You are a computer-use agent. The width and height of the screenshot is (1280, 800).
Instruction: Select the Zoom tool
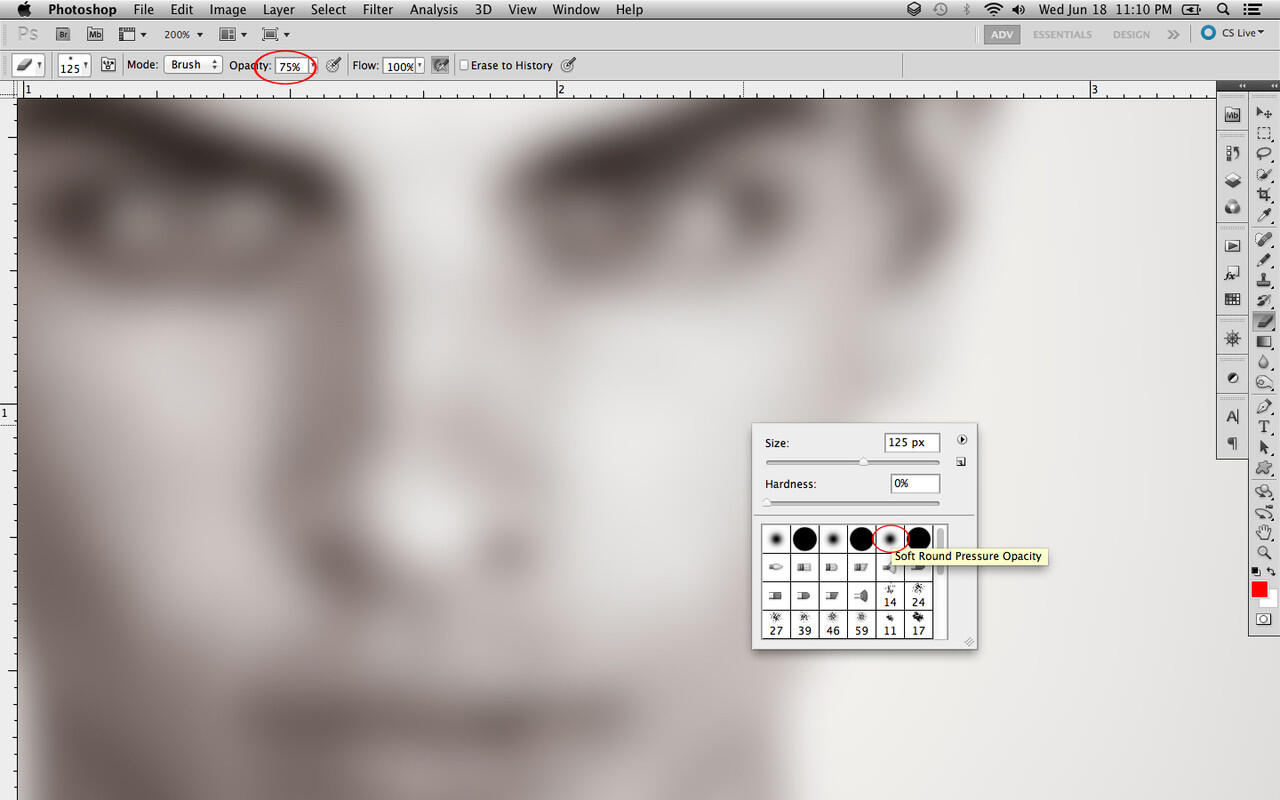tap(1264, 552)
